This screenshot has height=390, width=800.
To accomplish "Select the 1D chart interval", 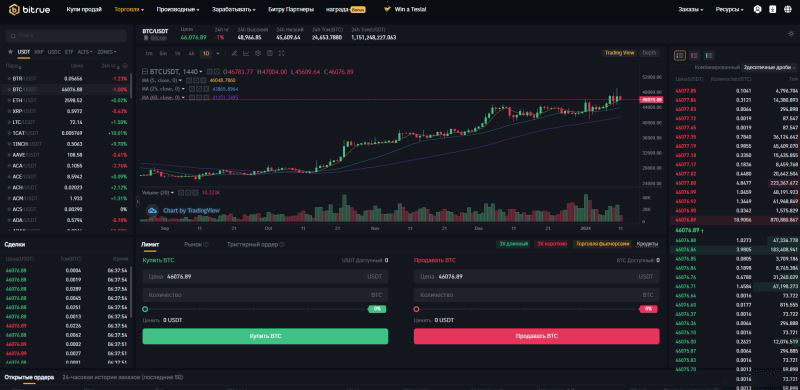I will point(206,53).
